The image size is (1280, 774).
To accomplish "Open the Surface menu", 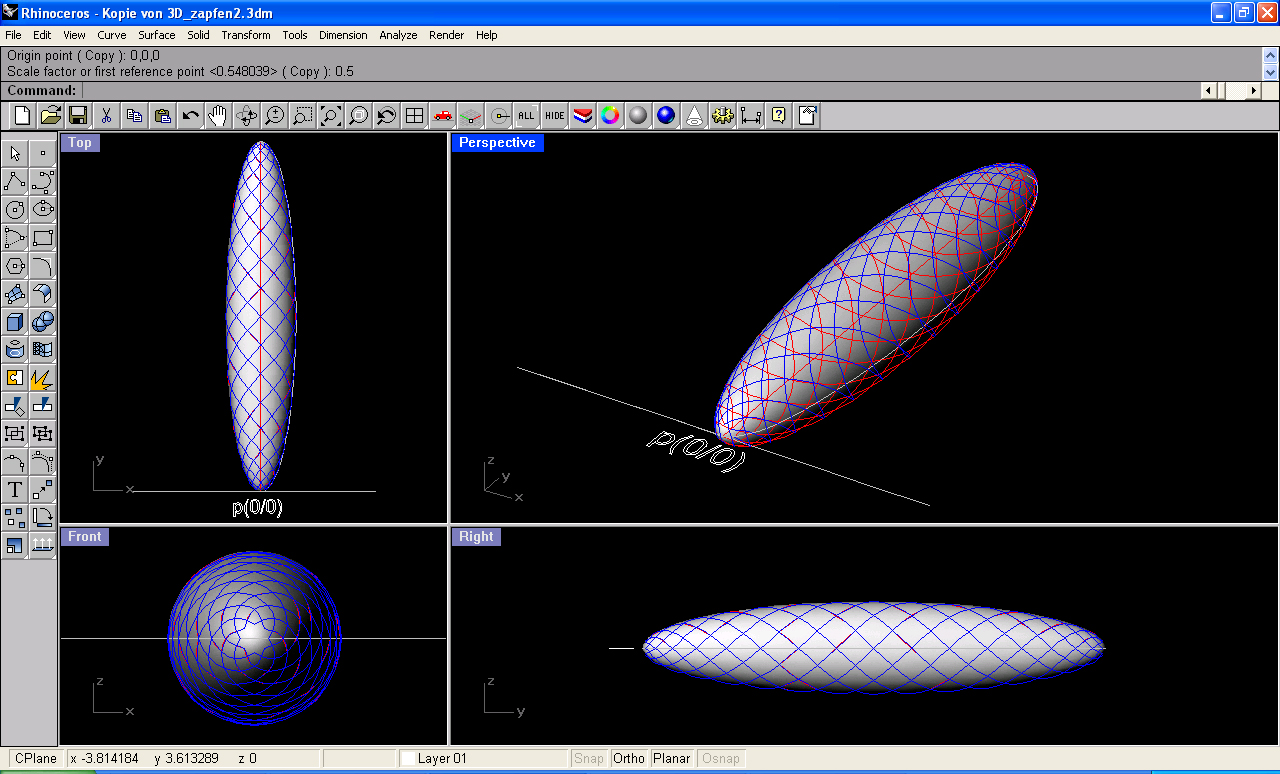I will pos(157,35).
